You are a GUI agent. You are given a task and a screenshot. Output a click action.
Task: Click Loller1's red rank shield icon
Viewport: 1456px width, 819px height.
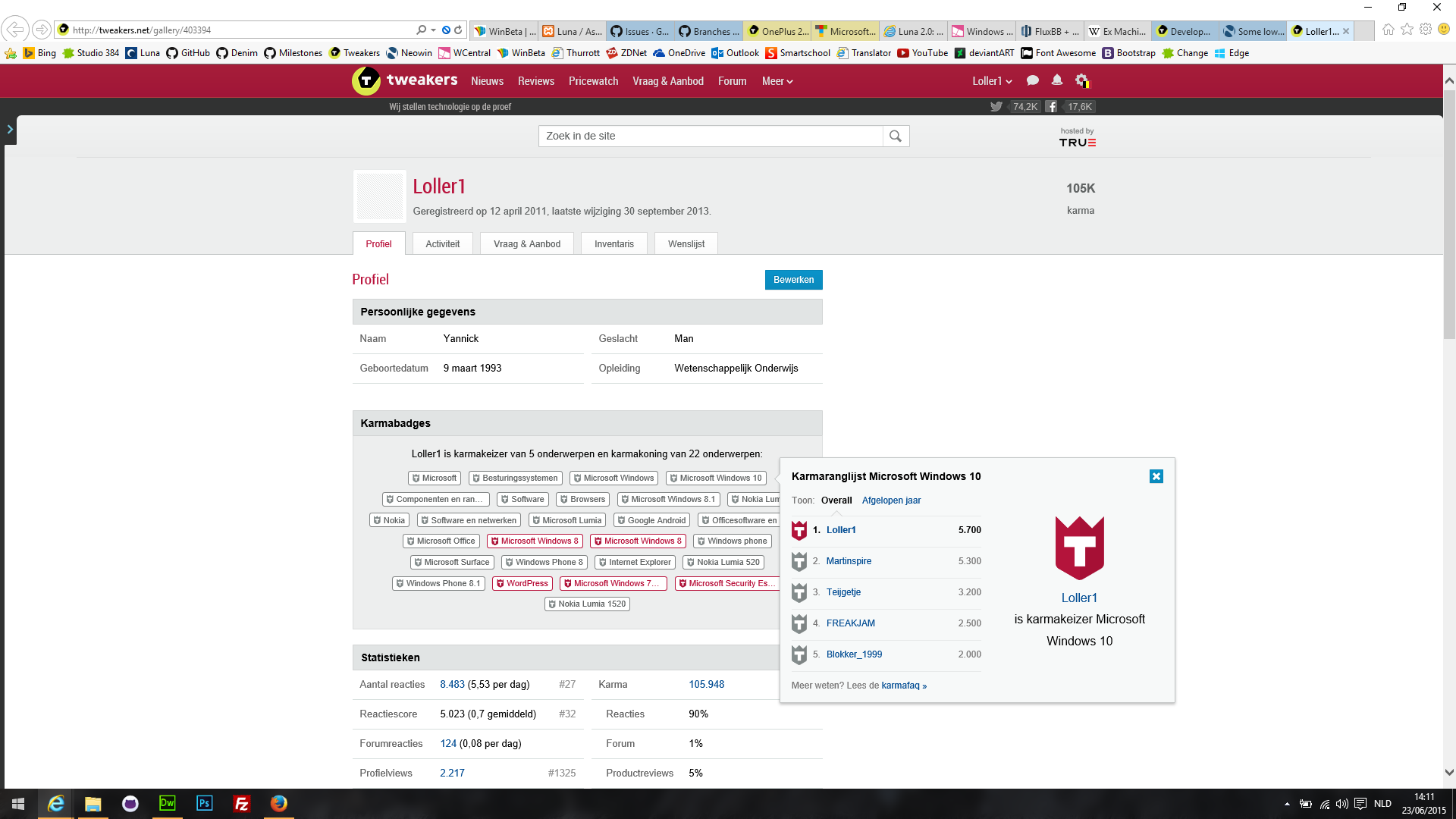(x=799, y=530)
